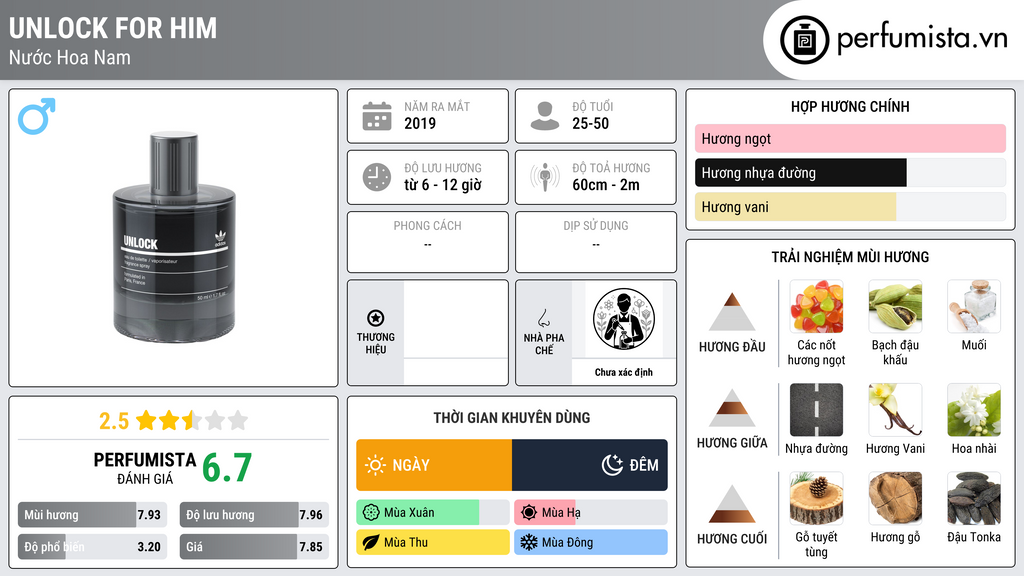The width and height of the screenshot is (1024, 576).
Task: Click the UNLOCK FOR HIM title
Action: tap(112, 28)
